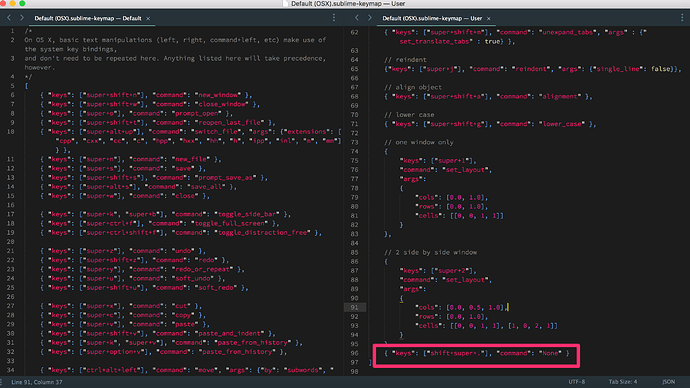The height and width of the screenshot is (388, 690).
Task: Switch to Default (OSX).sublime-keymap — User tab
Action: [x=432, y=18]
